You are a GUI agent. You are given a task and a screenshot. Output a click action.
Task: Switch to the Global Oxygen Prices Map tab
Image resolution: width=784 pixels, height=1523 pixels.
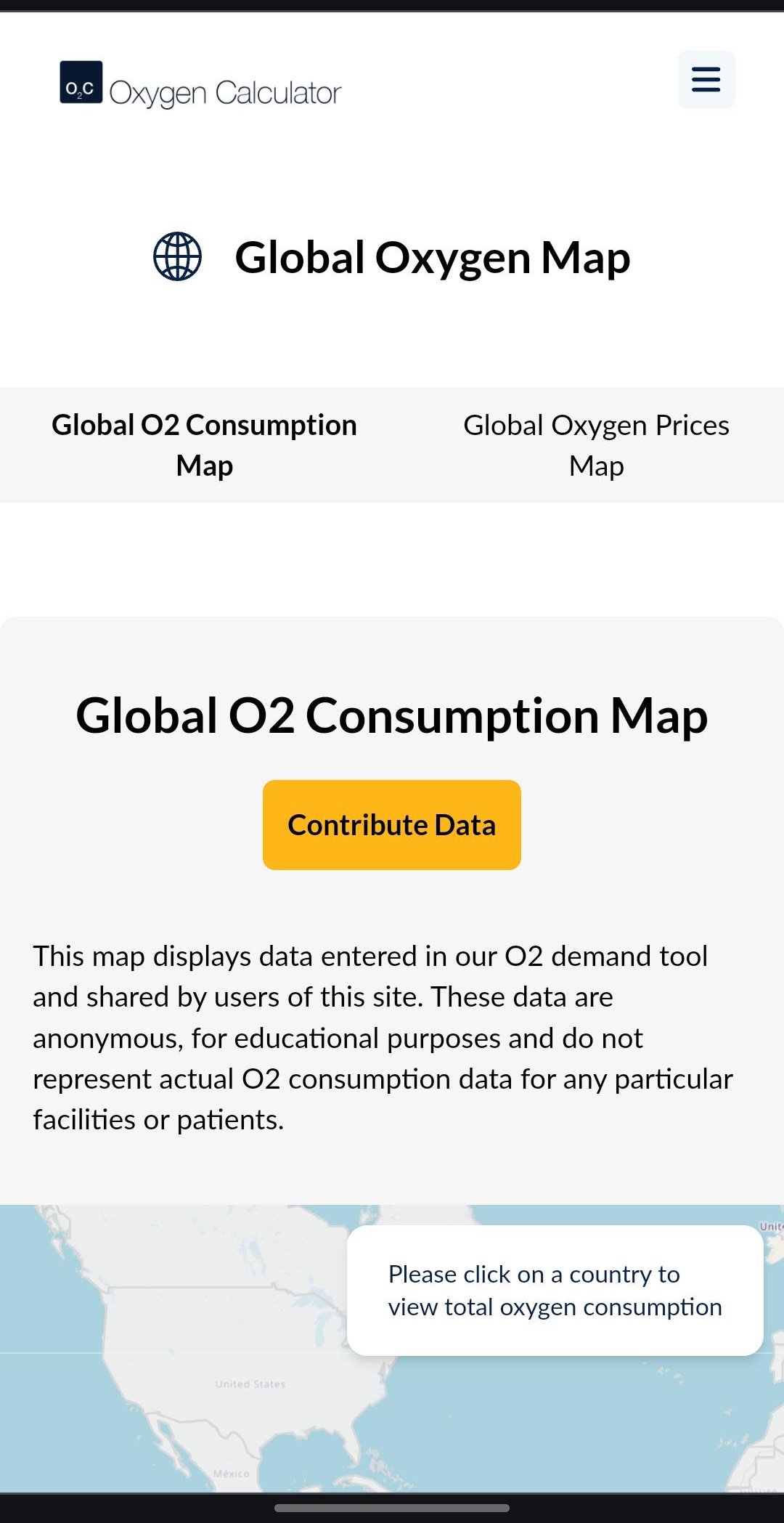pos(595,444)
